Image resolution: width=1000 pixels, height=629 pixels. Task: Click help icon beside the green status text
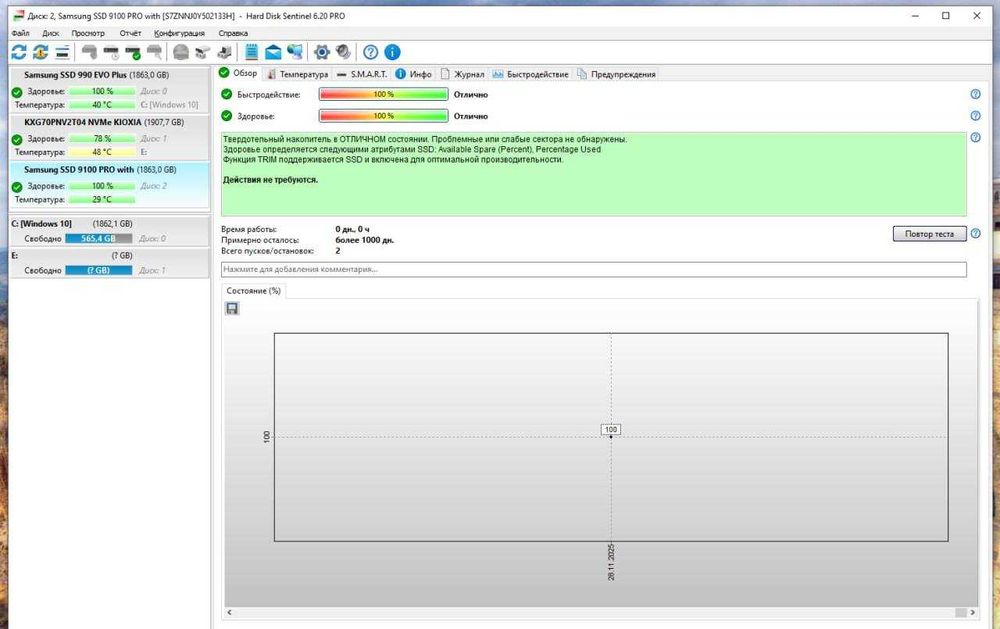[975, 138]
